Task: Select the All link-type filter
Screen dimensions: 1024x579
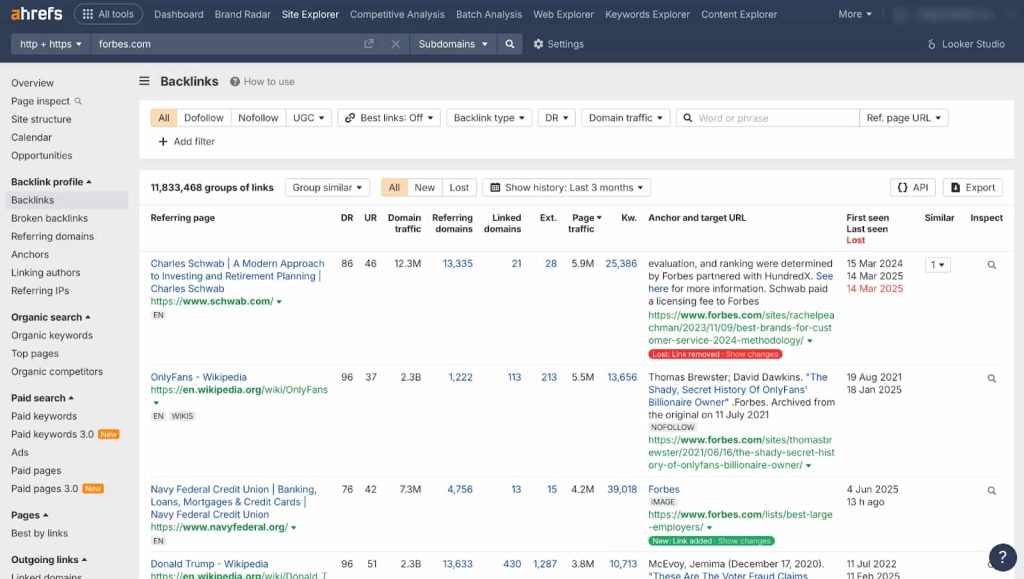Action: pyautogui.click(x=164, y=117)
